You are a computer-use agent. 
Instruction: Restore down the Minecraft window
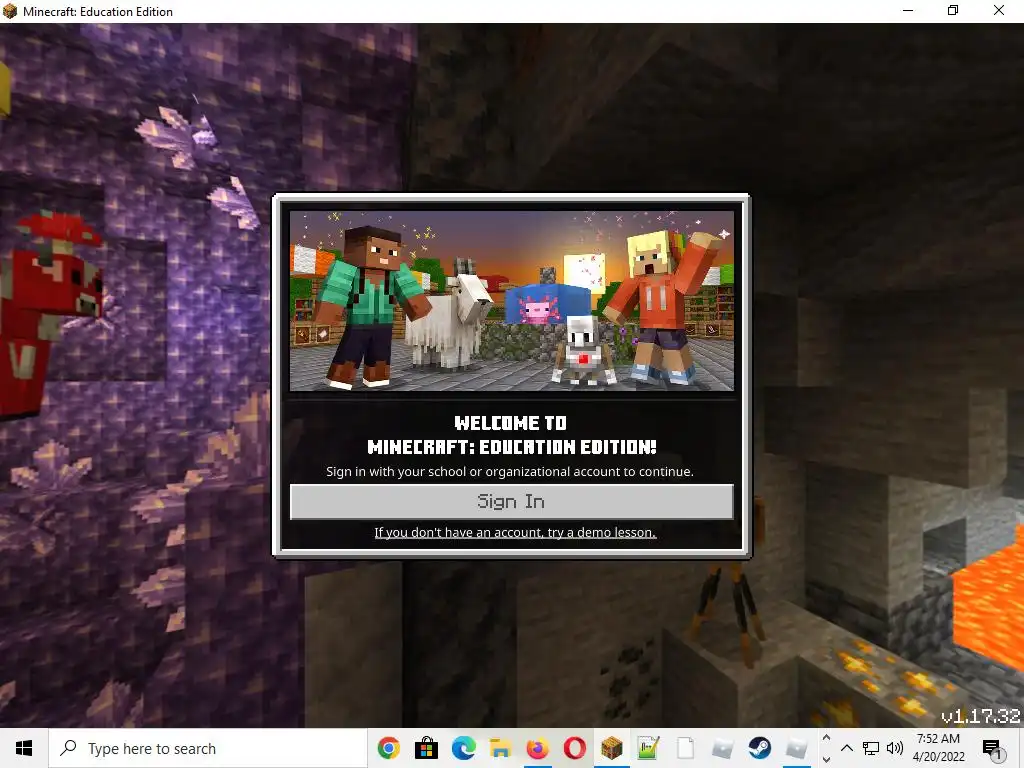pyautogui.click(x=953, y=10)
